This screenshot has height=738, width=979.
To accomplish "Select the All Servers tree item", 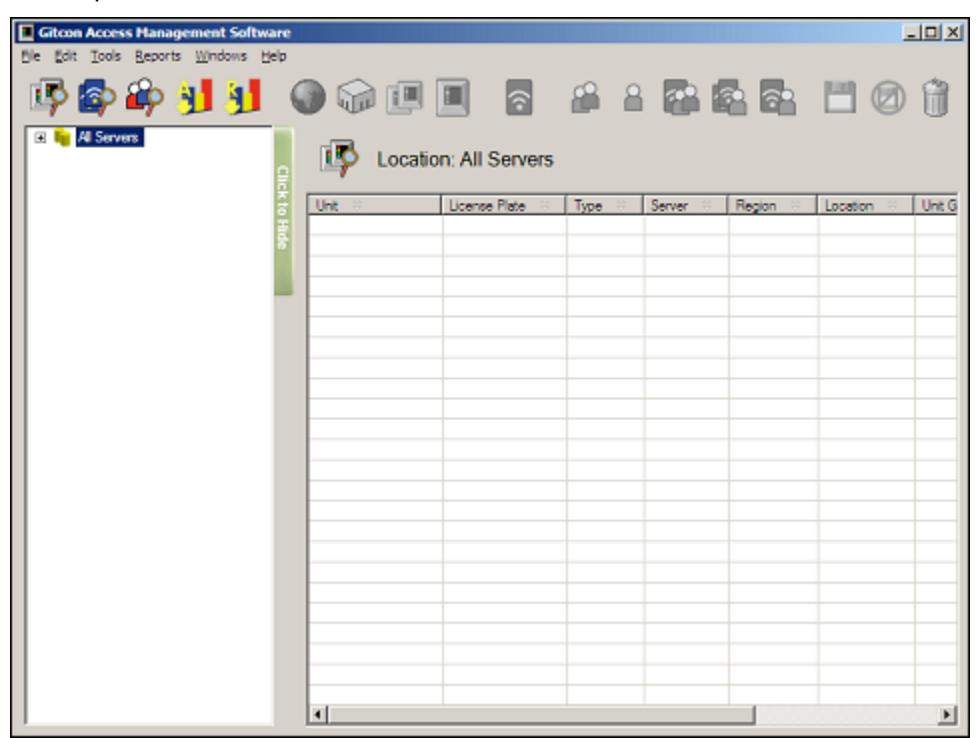I will coord(109,137).
